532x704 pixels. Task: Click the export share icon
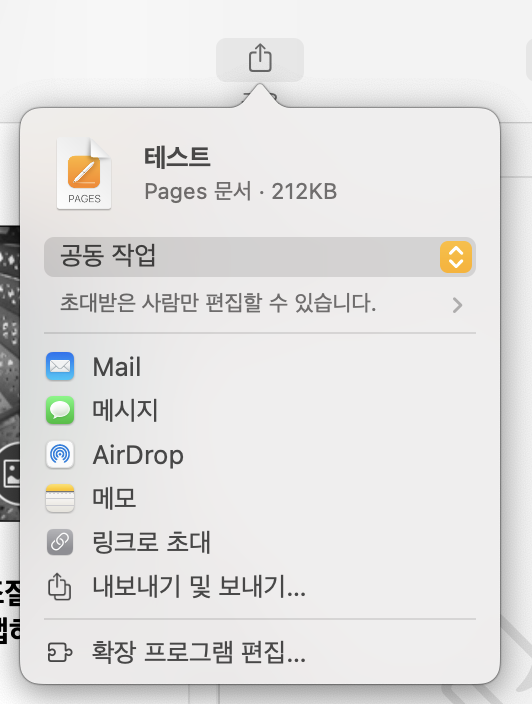[60, 586]
